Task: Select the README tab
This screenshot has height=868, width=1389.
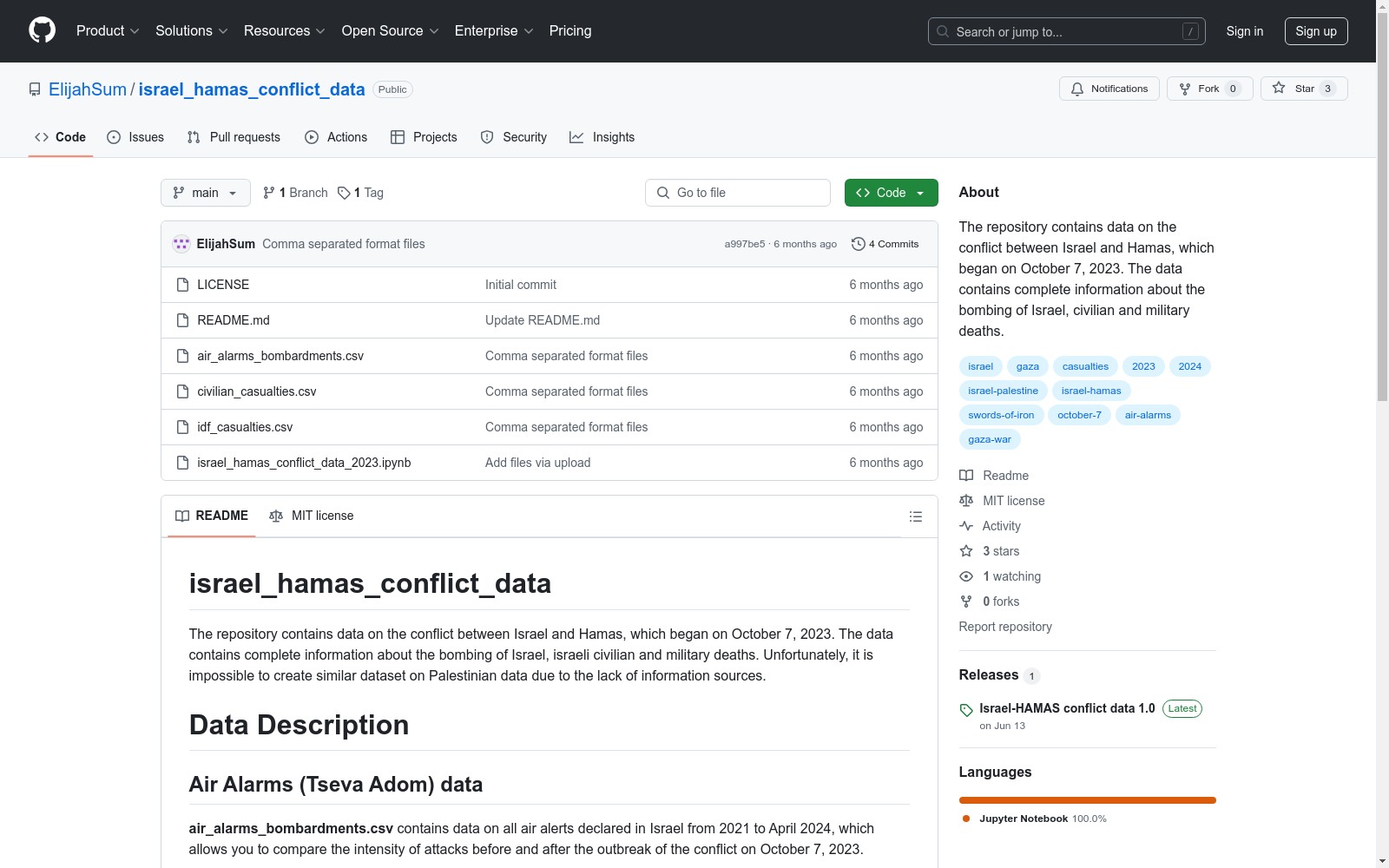Action: 212,516
